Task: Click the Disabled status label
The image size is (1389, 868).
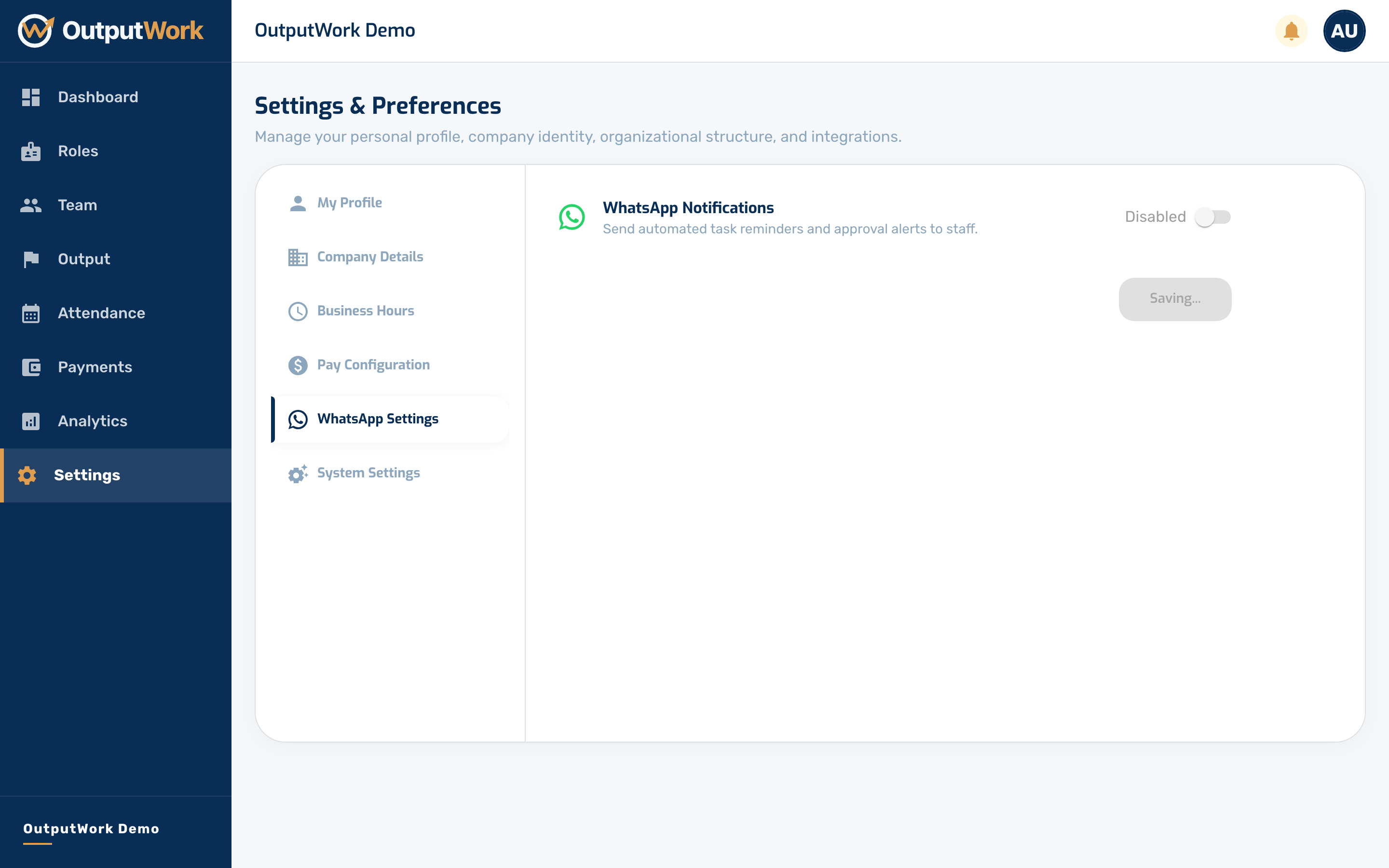Action: pos(1156,217)
